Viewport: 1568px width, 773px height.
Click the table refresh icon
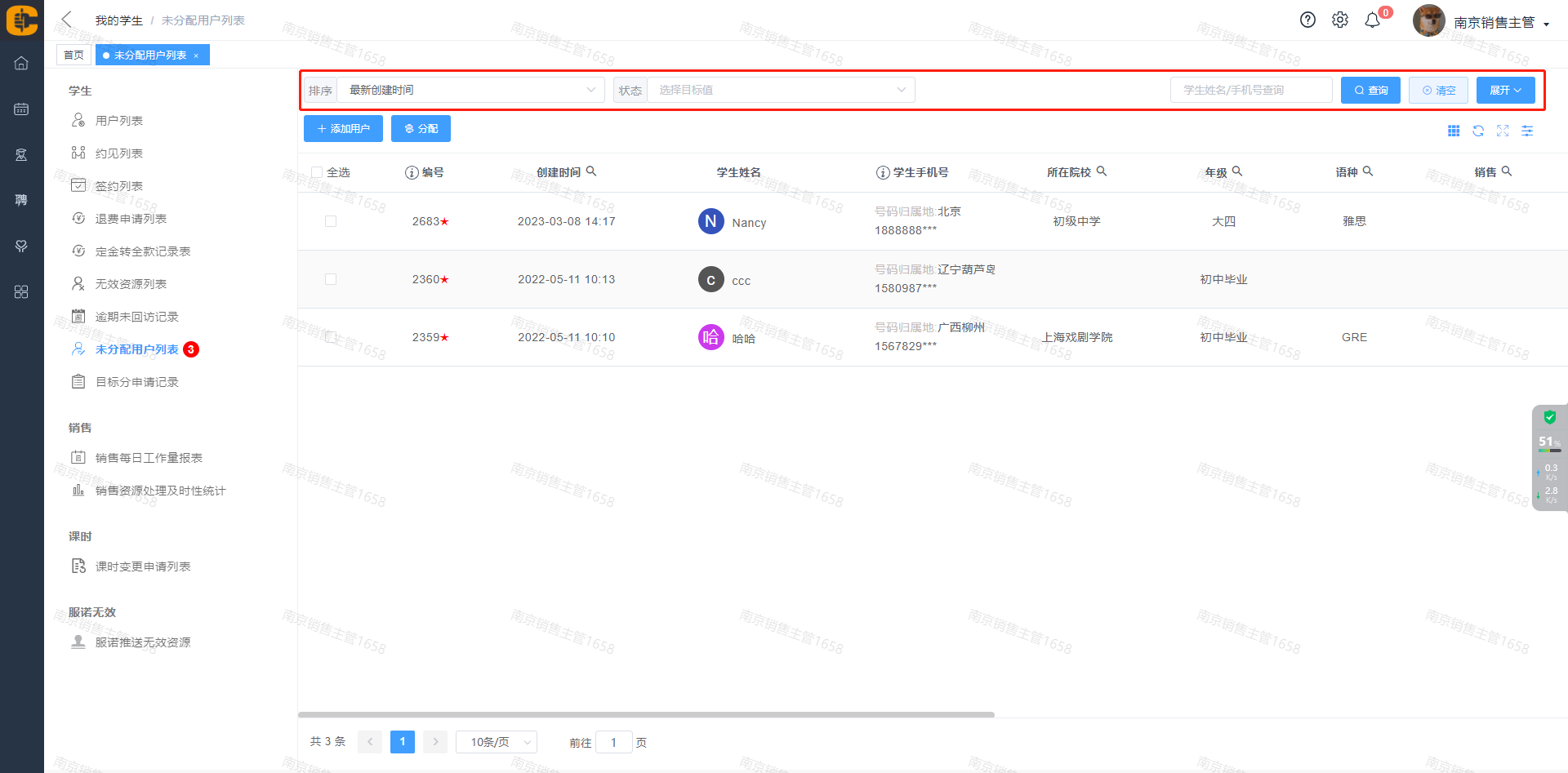click(x=1478, y=131)
